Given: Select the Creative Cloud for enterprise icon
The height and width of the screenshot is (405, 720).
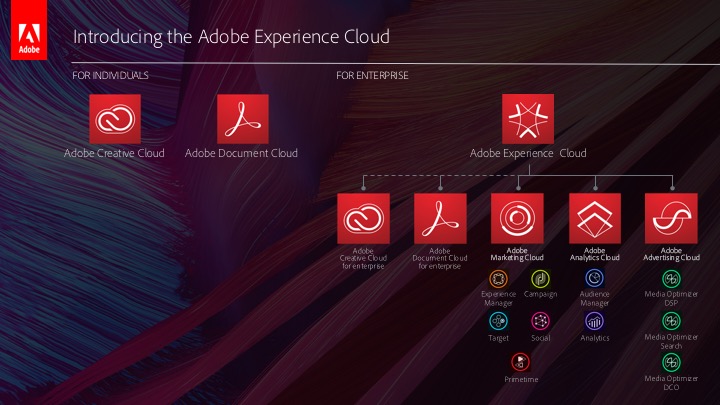Looking at the screenshot, I should point(363,218).
